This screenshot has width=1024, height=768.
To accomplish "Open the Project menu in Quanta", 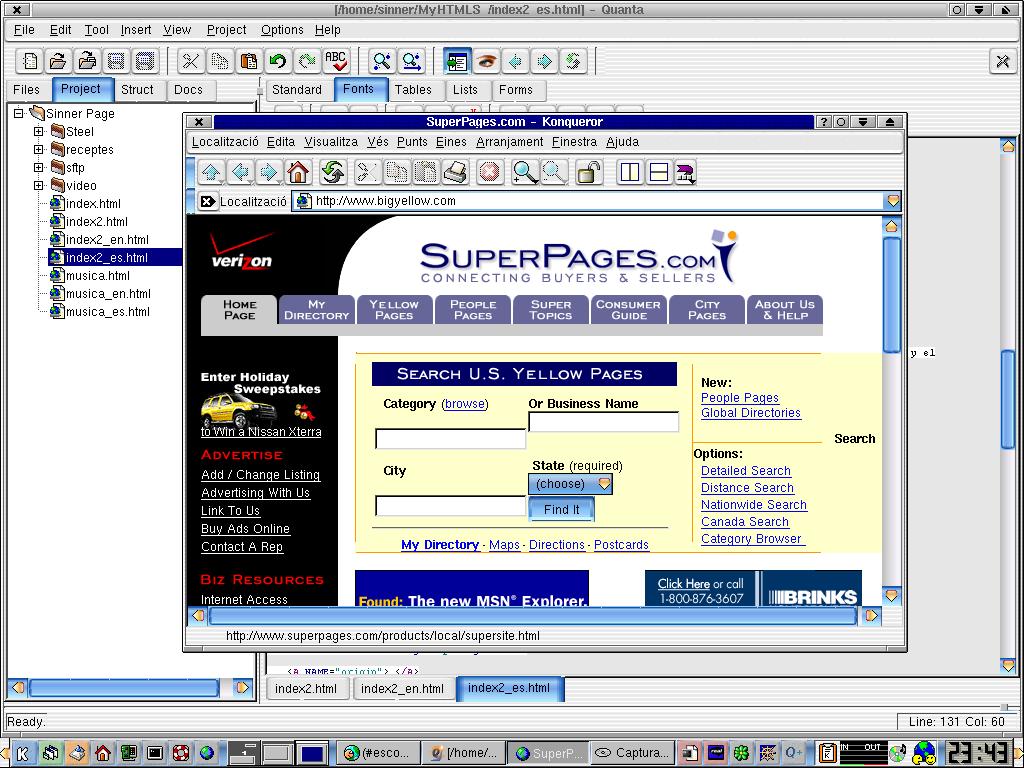I will coord(226,30).
